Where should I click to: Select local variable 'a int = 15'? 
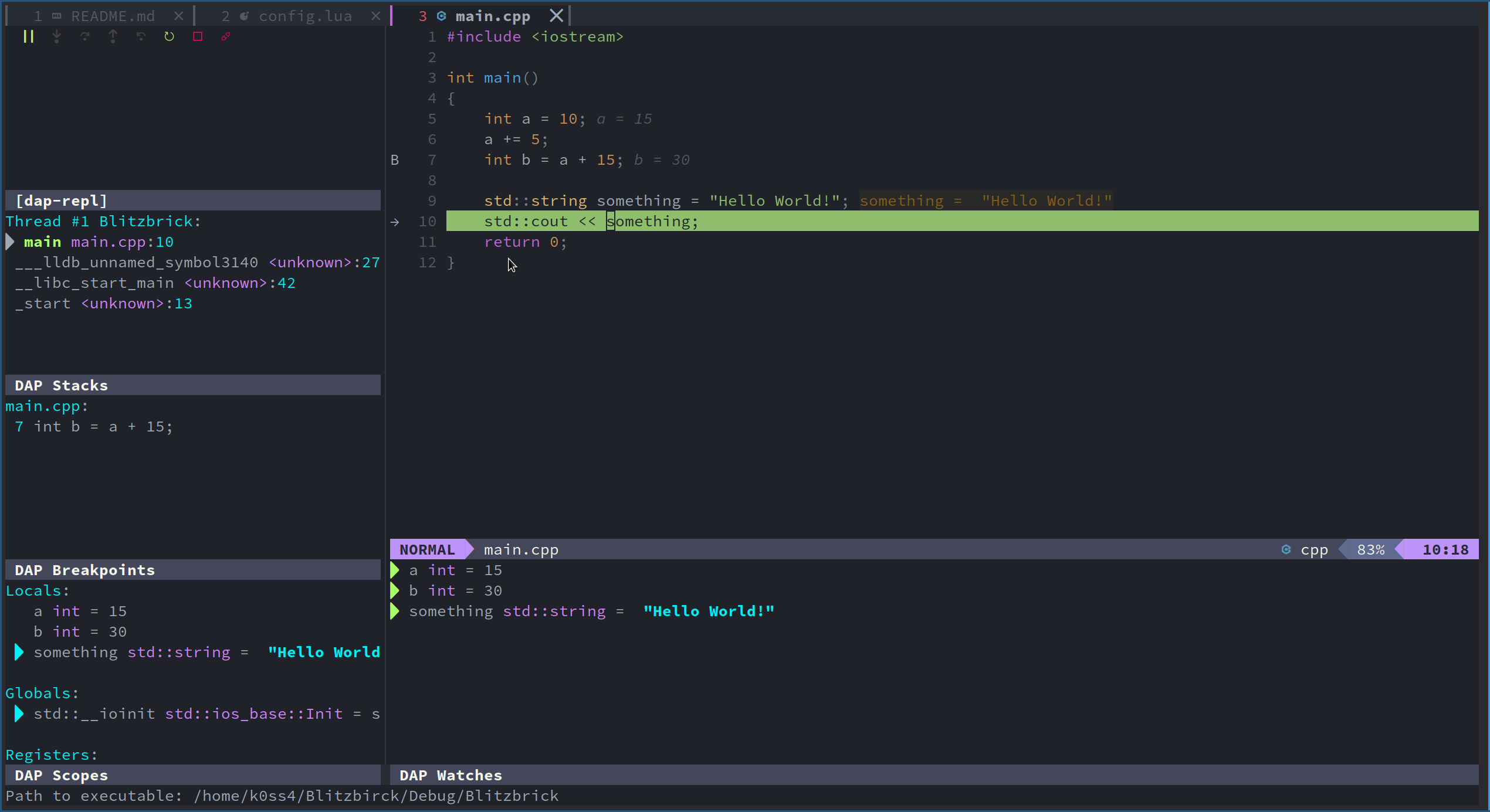pyautogui.click(x=80, y=611)
